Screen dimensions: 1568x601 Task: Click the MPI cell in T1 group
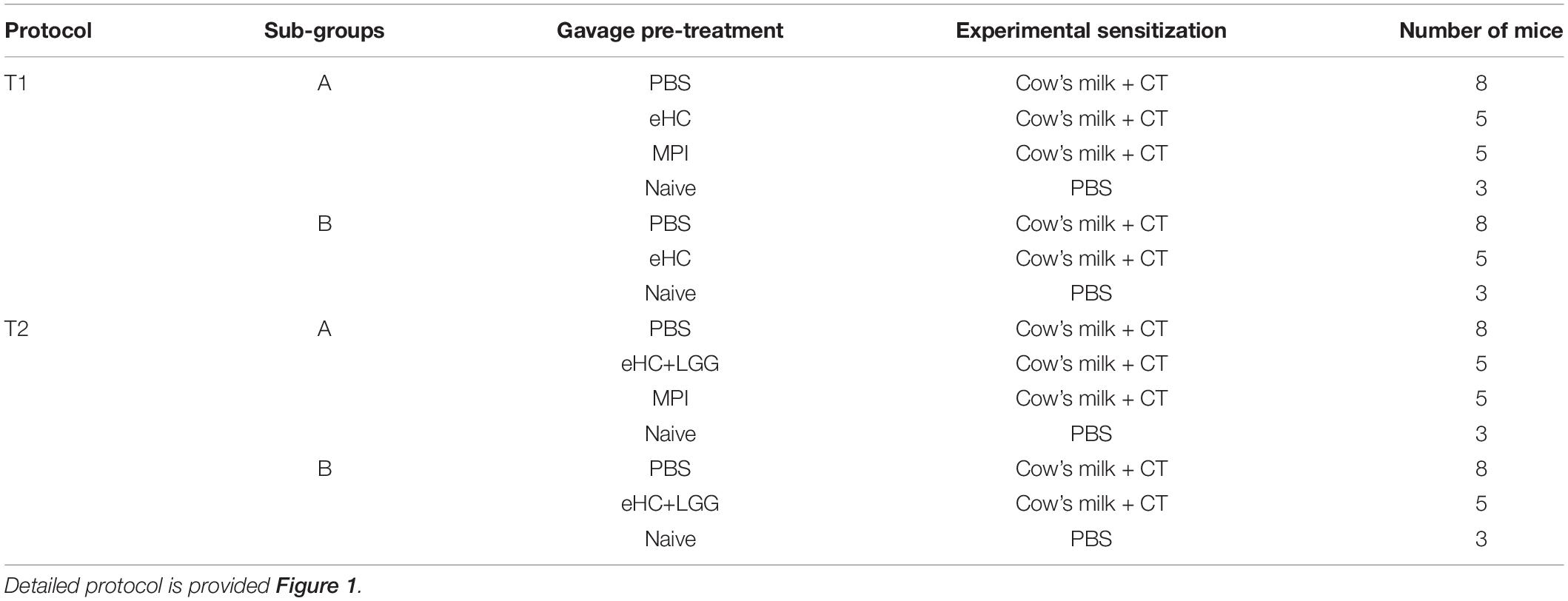(670, 153)
